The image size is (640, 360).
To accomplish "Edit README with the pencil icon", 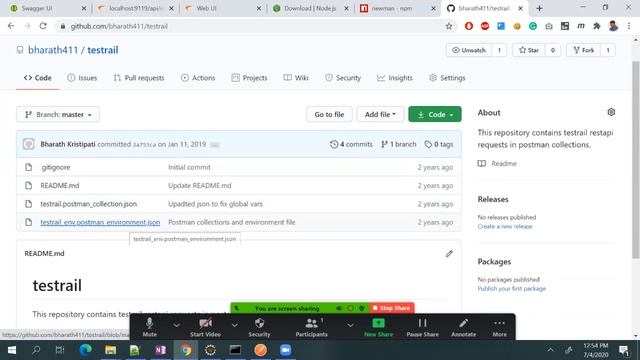I will [449, 254].
